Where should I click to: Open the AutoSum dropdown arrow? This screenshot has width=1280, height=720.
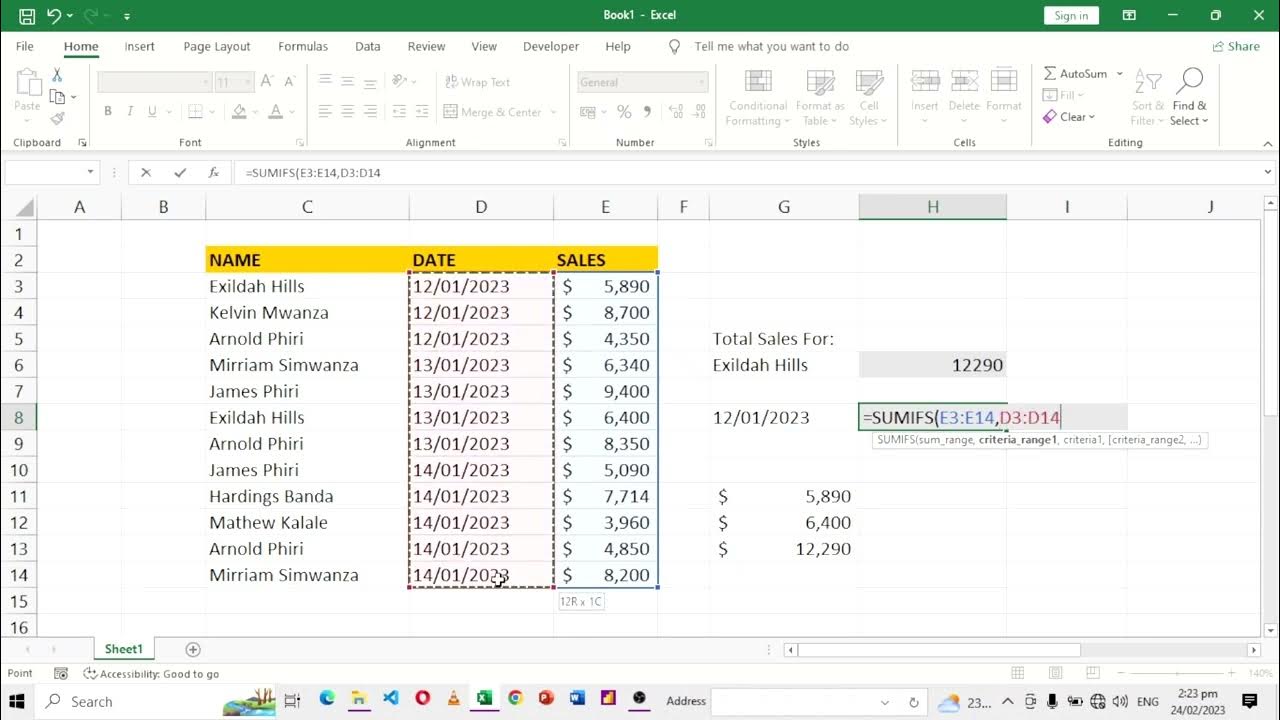tap(1120, 74)
